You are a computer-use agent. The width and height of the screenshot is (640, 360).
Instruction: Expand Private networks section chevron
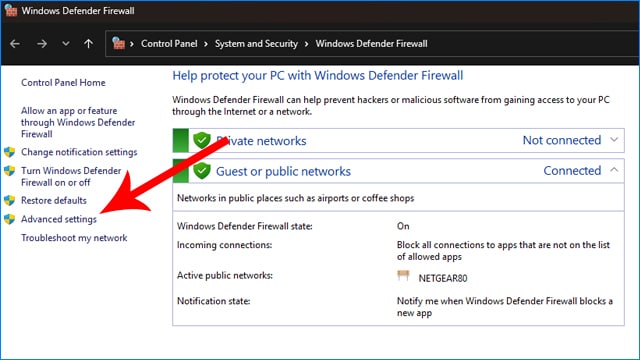[614, 140]
